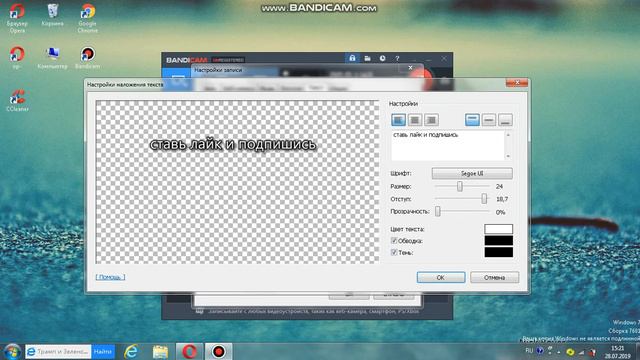
Task: Switch to Opera in the taskbar
Action: [x=189, y=351]
